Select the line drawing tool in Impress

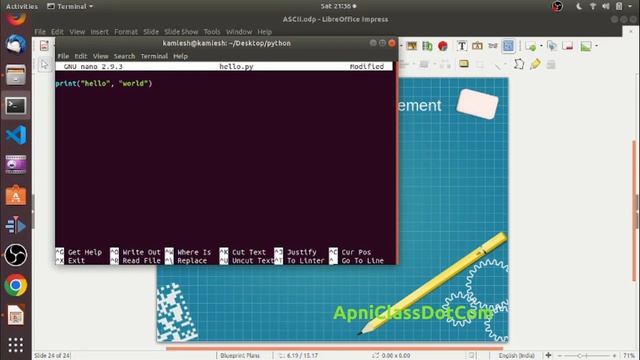pos(498,64)
